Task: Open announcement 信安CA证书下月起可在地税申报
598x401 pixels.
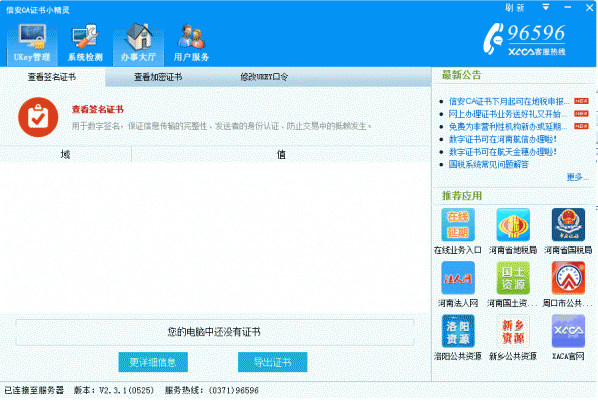Action: click(x=509, y=102)
